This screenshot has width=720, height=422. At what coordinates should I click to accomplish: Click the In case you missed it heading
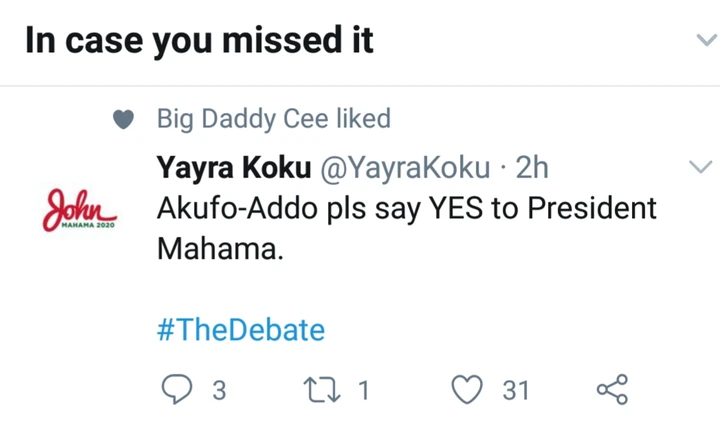point(199,40)
